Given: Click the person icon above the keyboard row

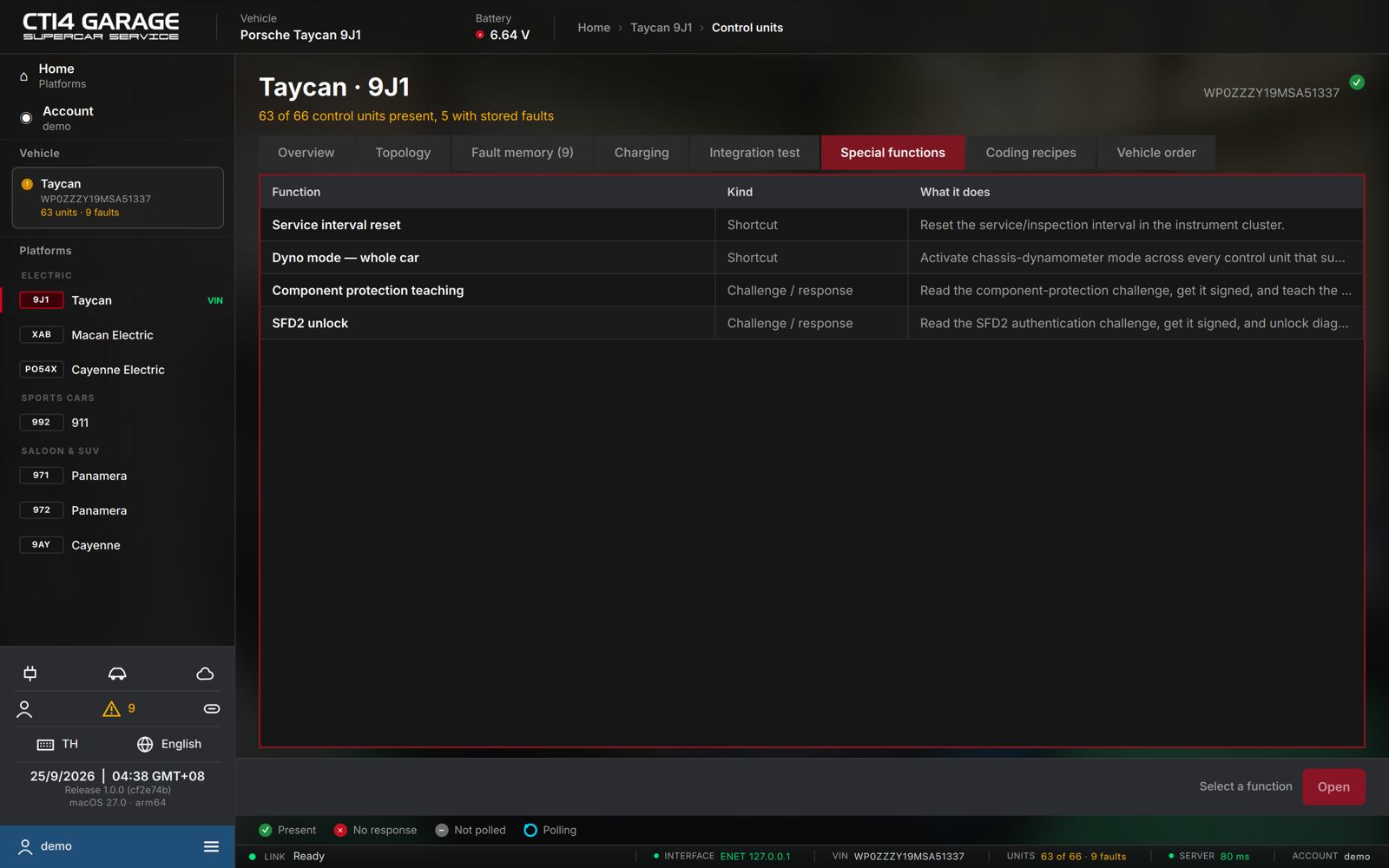Looking at the screenshot, I should coord(25,709).
